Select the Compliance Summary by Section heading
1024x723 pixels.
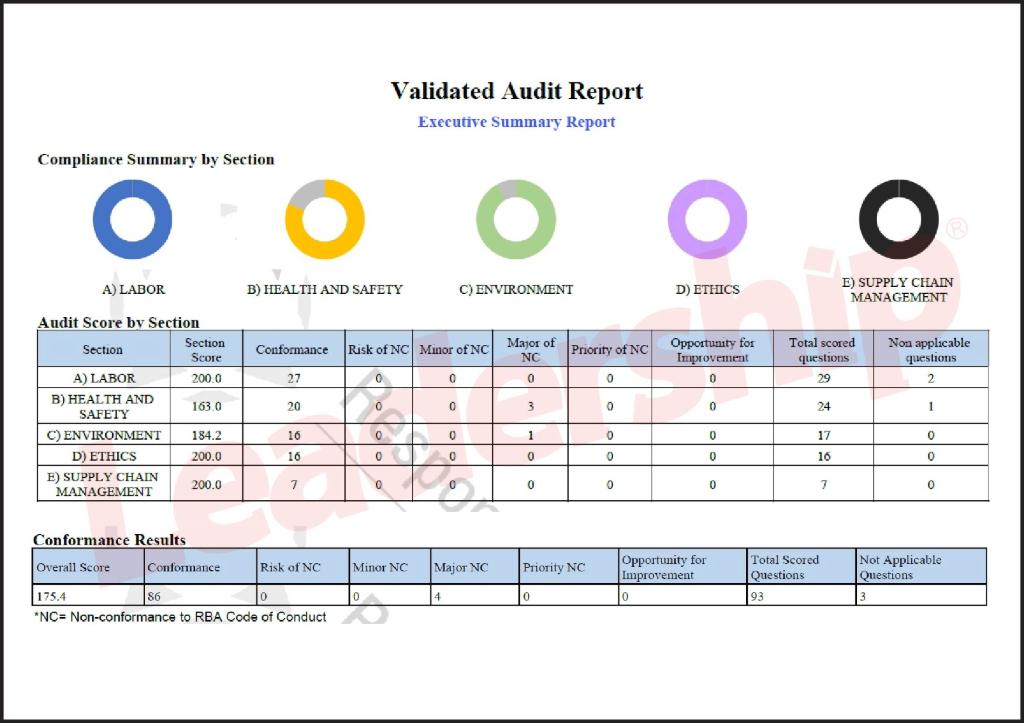coord(156,159)
